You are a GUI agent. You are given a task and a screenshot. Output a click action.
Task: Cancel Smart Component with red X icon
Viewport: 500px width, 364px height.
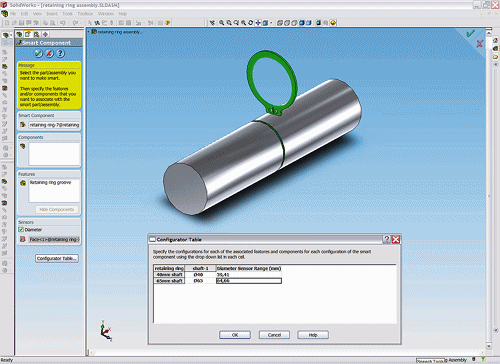point(49,53)
